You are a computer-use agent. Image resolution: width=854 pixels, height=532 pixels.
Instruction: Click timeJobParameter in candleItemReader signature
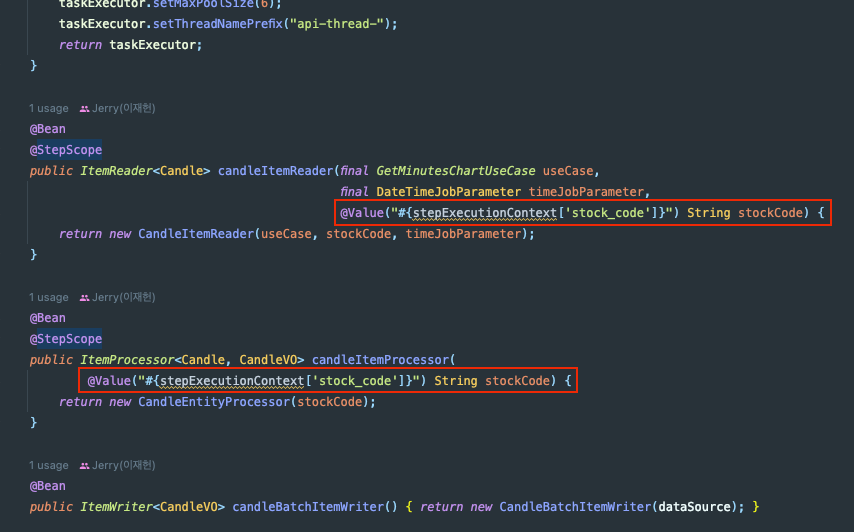coord(586,192)
